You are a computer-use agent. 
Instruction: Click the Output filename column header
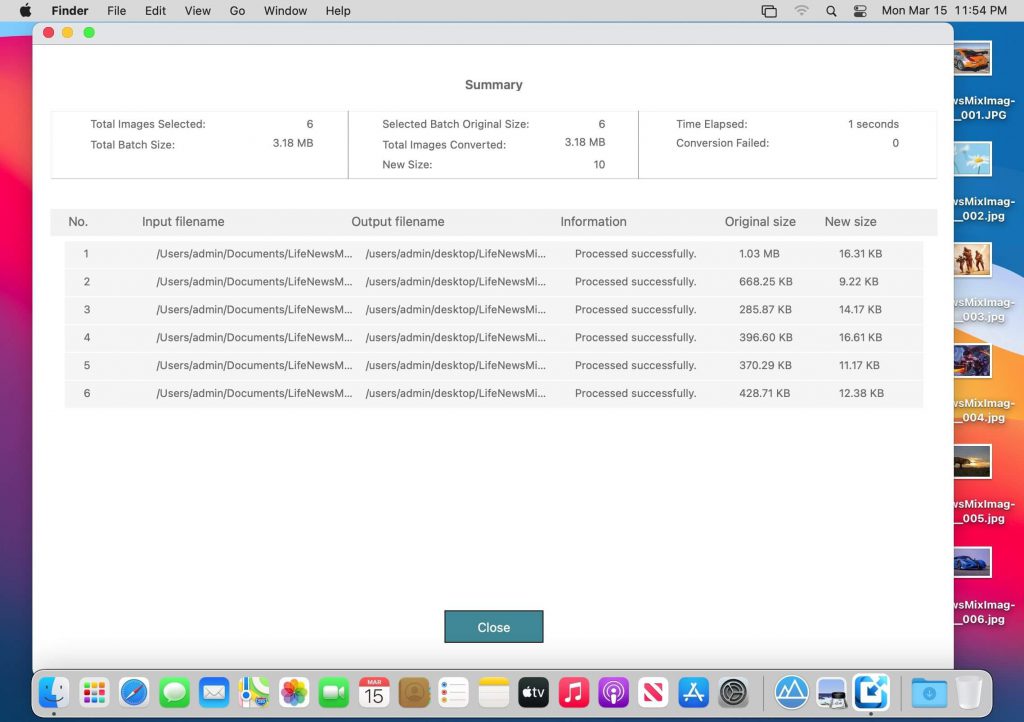tap(397, 222)
